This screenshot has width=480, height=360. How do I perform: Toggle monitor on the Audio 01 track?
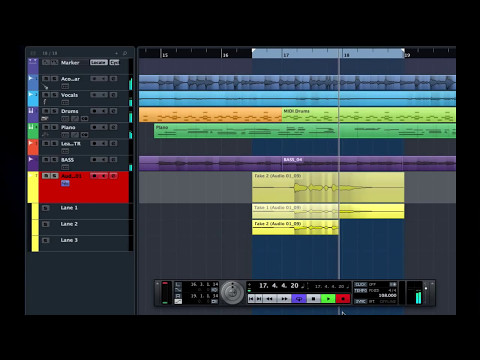(x=104, y=176)
